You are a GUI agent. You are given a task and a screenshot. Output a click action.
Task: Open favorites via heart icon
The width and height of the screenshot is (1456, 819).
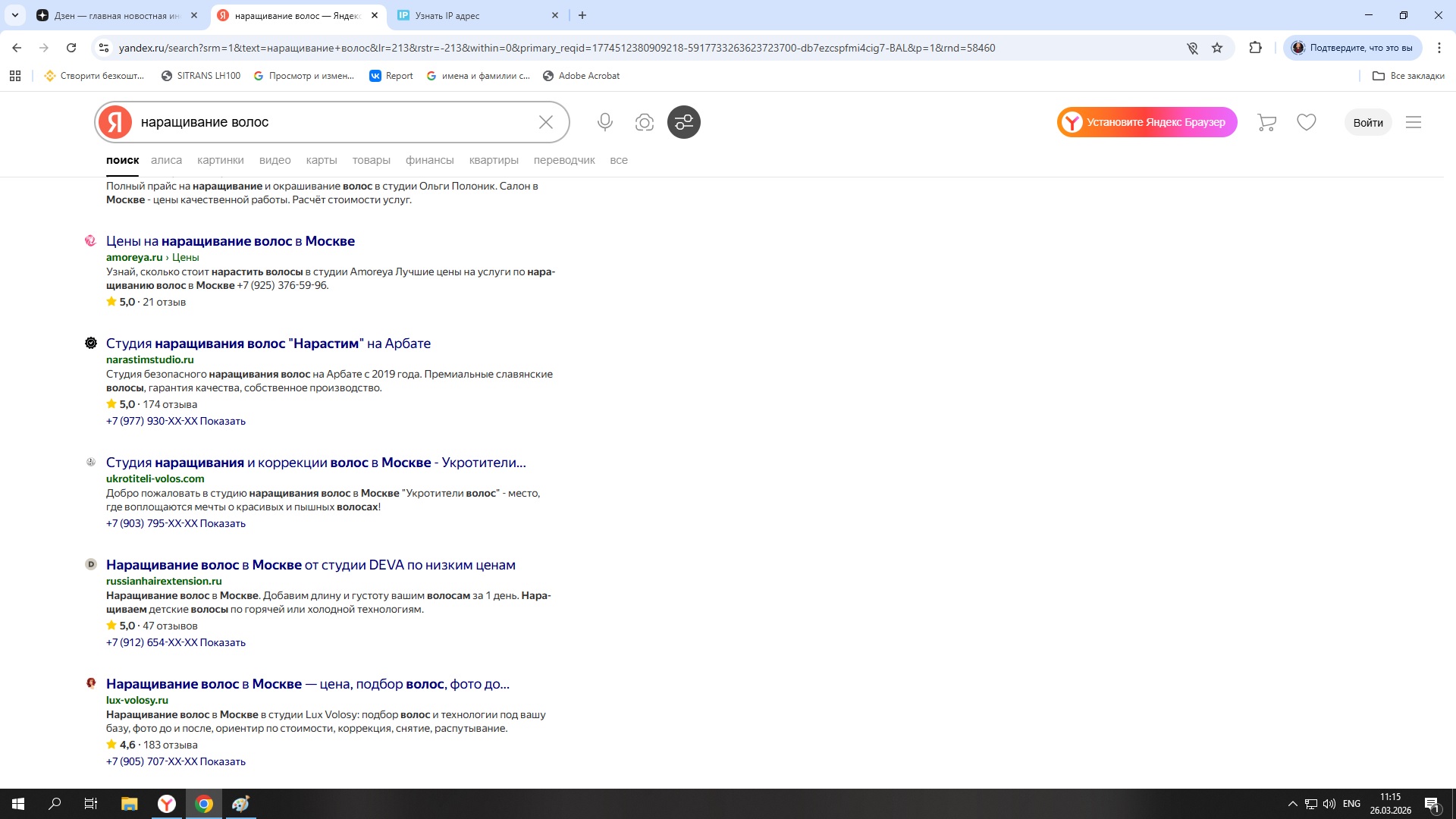click(x=1306, y=122)
